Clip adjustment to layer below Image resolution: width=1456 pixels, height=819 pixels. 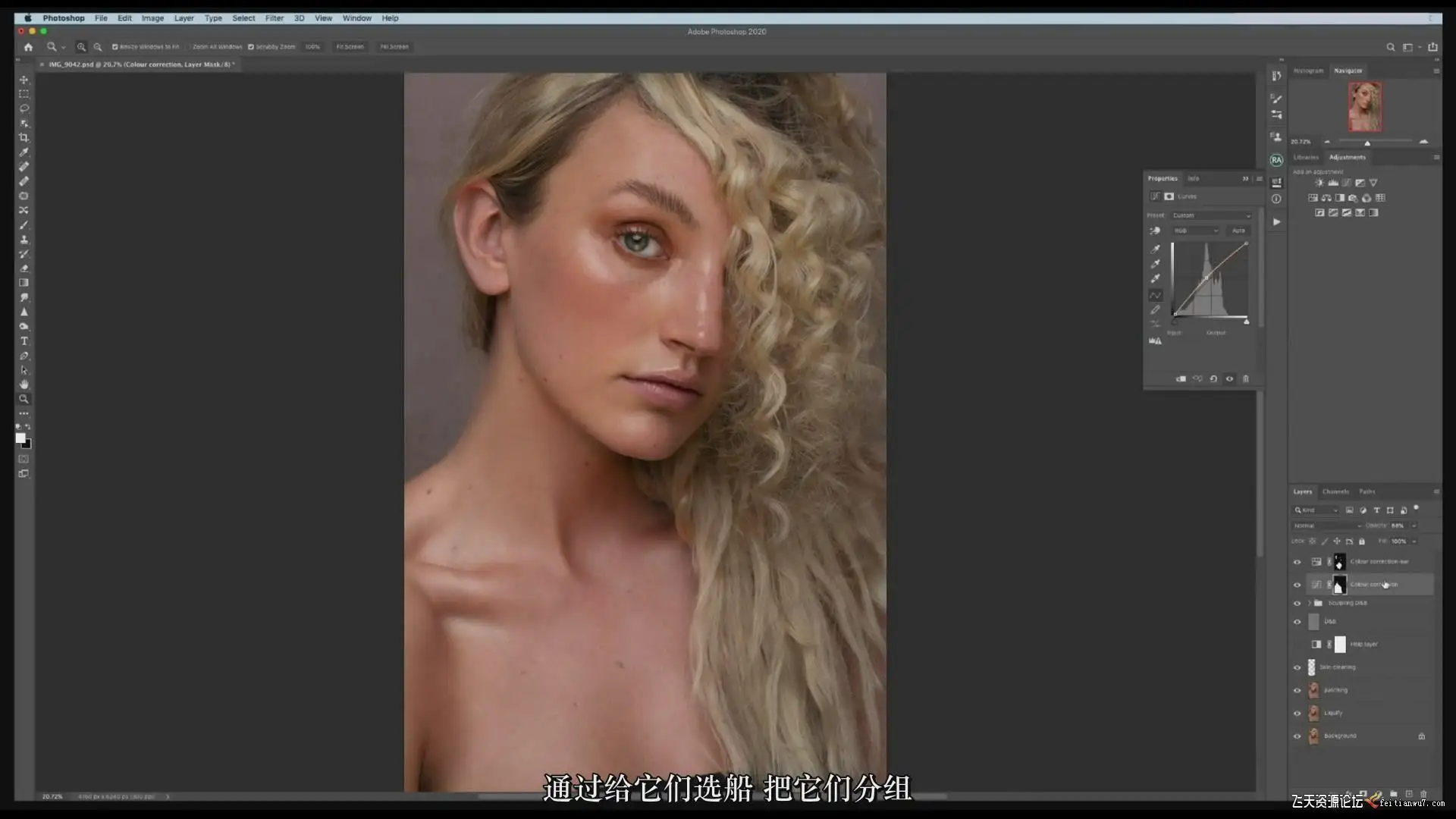click(x=1181, y=378)
